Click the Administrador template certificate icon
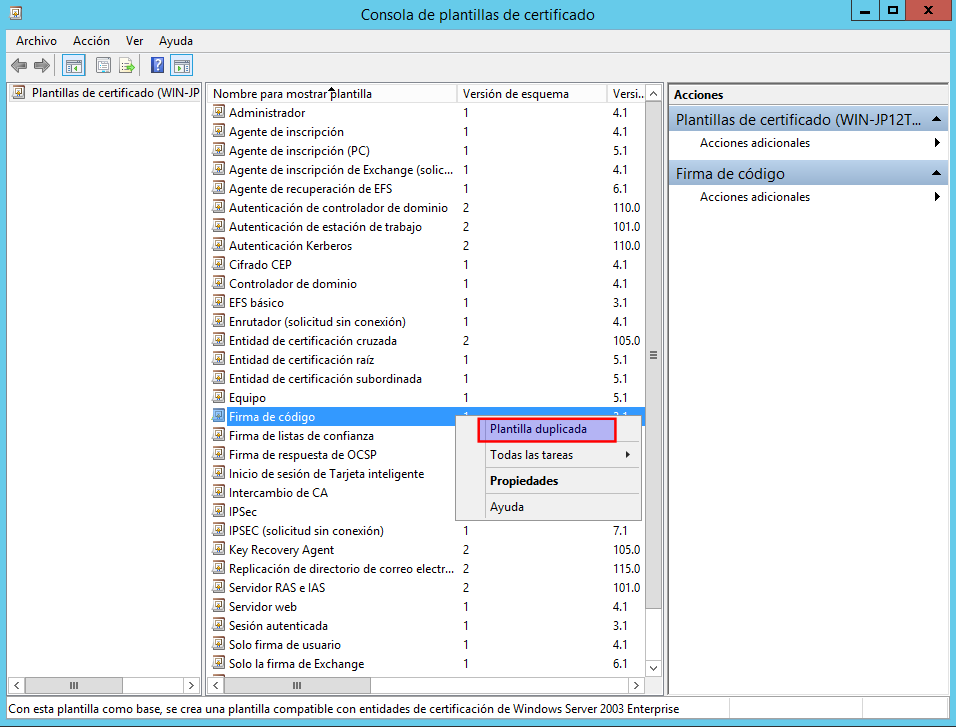Screen dimensions: 956x727 pos(219,113)
